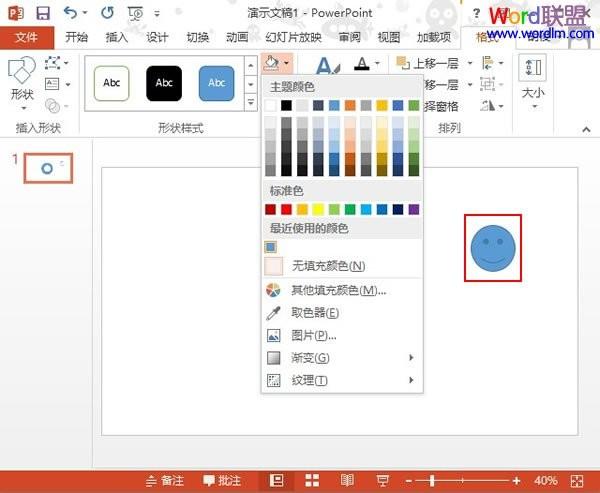
Task: Switch to the Insert (插入) tab
Action: click(117, 37)
